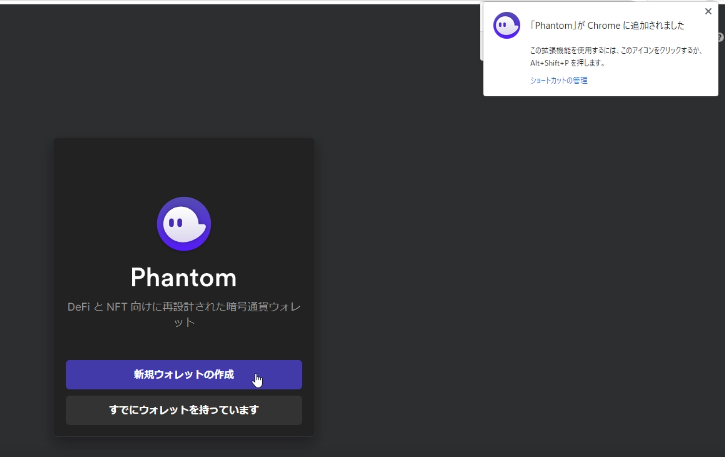Viewport: 725px width, 457px height.
Task: Click the Phantom ghost icon in popup
Action: point(506,25)
